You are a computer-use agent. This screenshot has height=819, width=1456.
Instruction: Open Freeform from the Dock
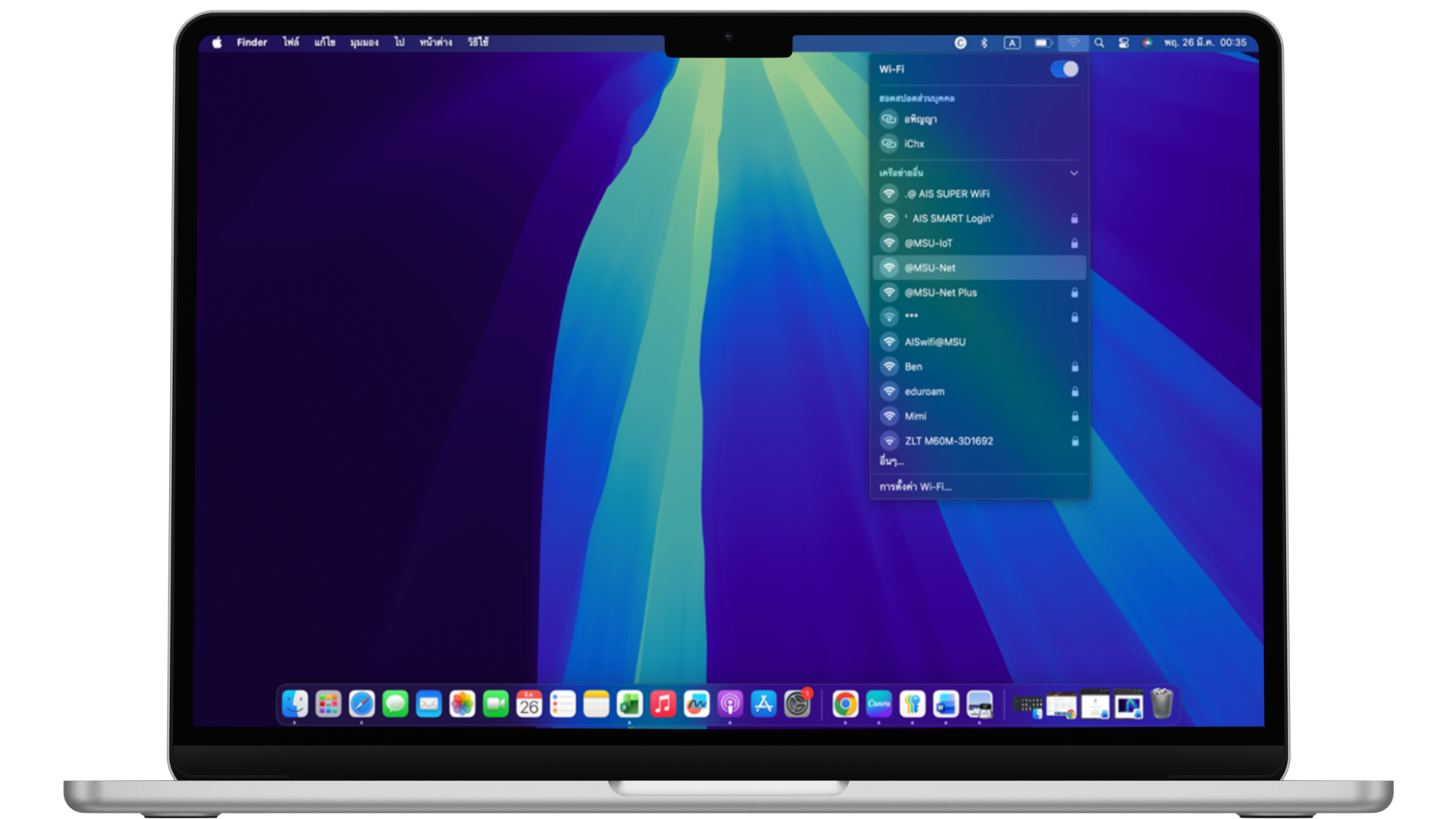point(696,704)
